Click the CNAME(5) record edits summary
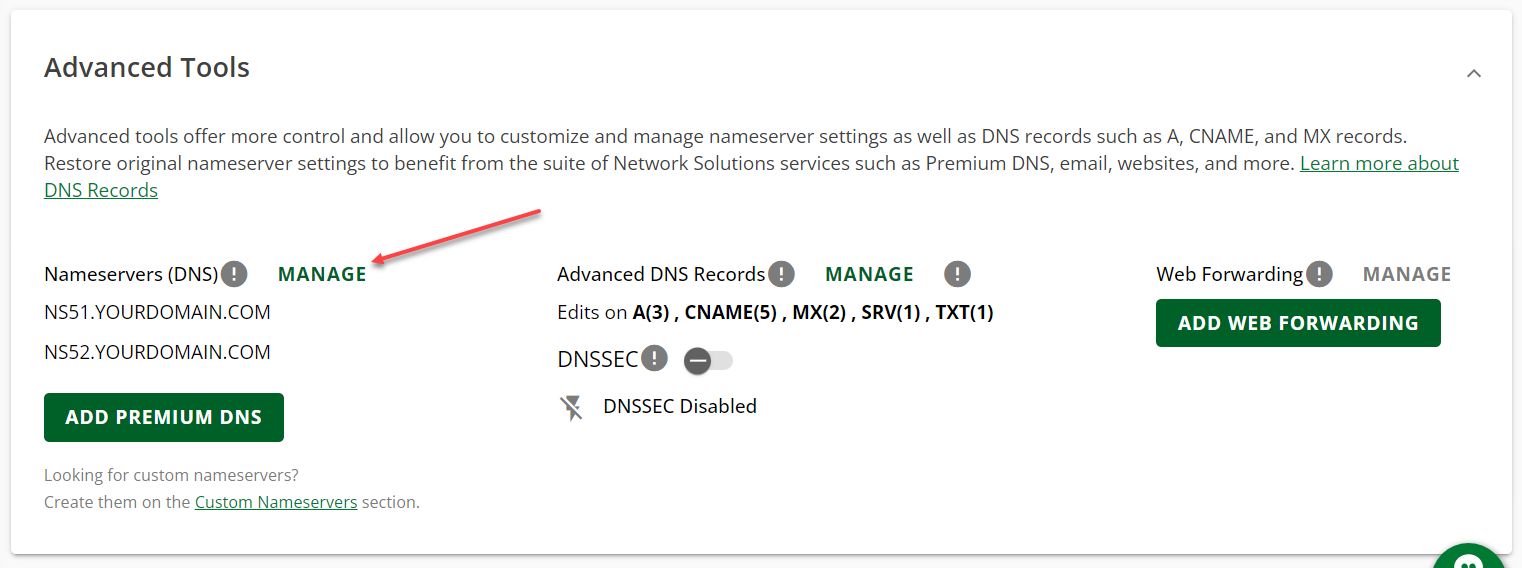 tap(730, 313)
